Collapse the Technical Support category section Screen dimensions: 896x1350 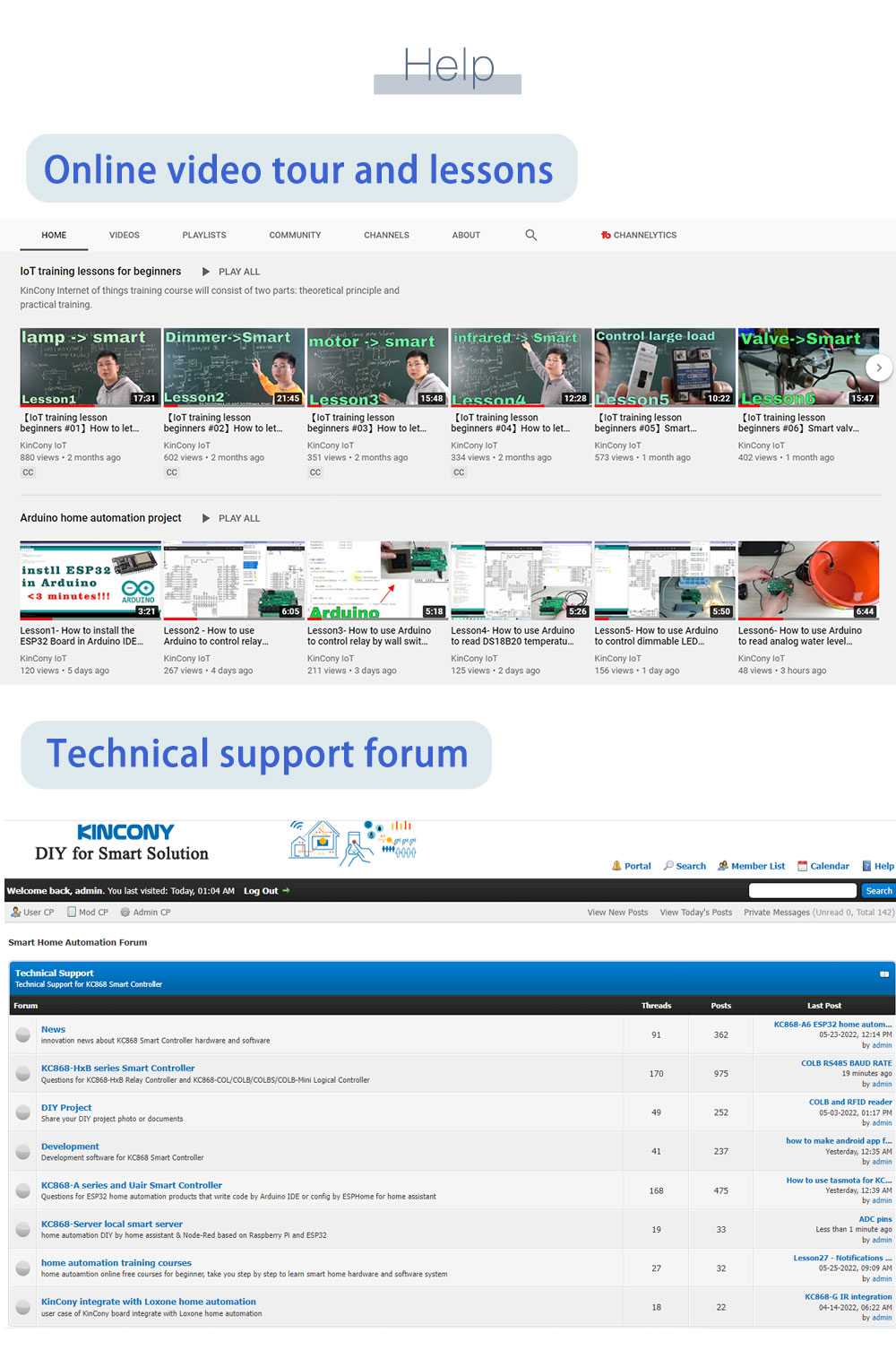click(x=883, y=974)
